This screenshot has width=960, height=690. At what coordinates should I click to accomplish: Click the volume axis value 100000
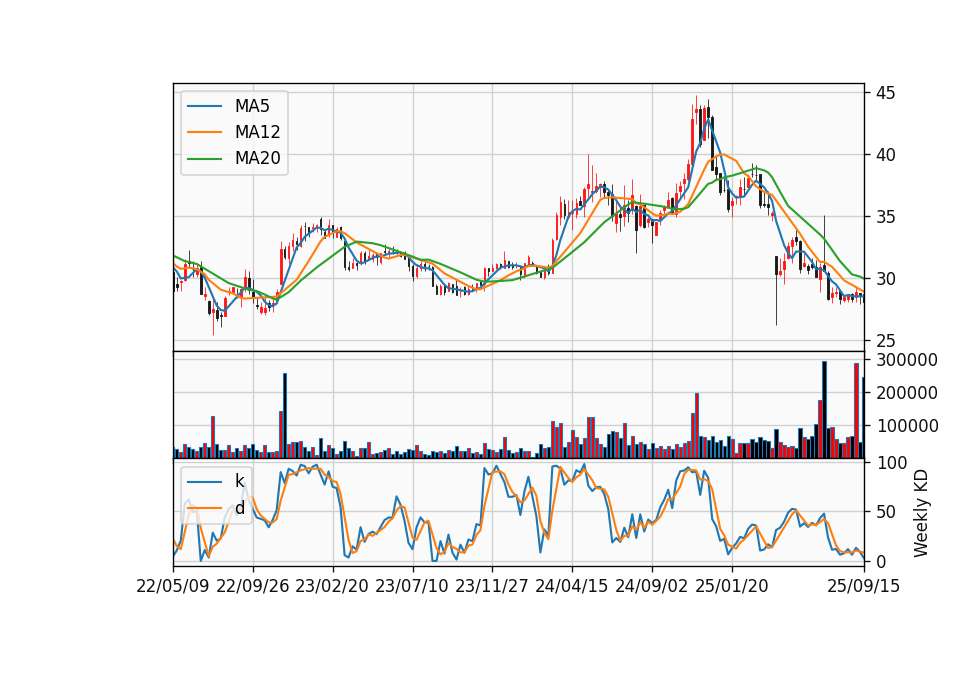pyautogui.click(x=907, y=426)
